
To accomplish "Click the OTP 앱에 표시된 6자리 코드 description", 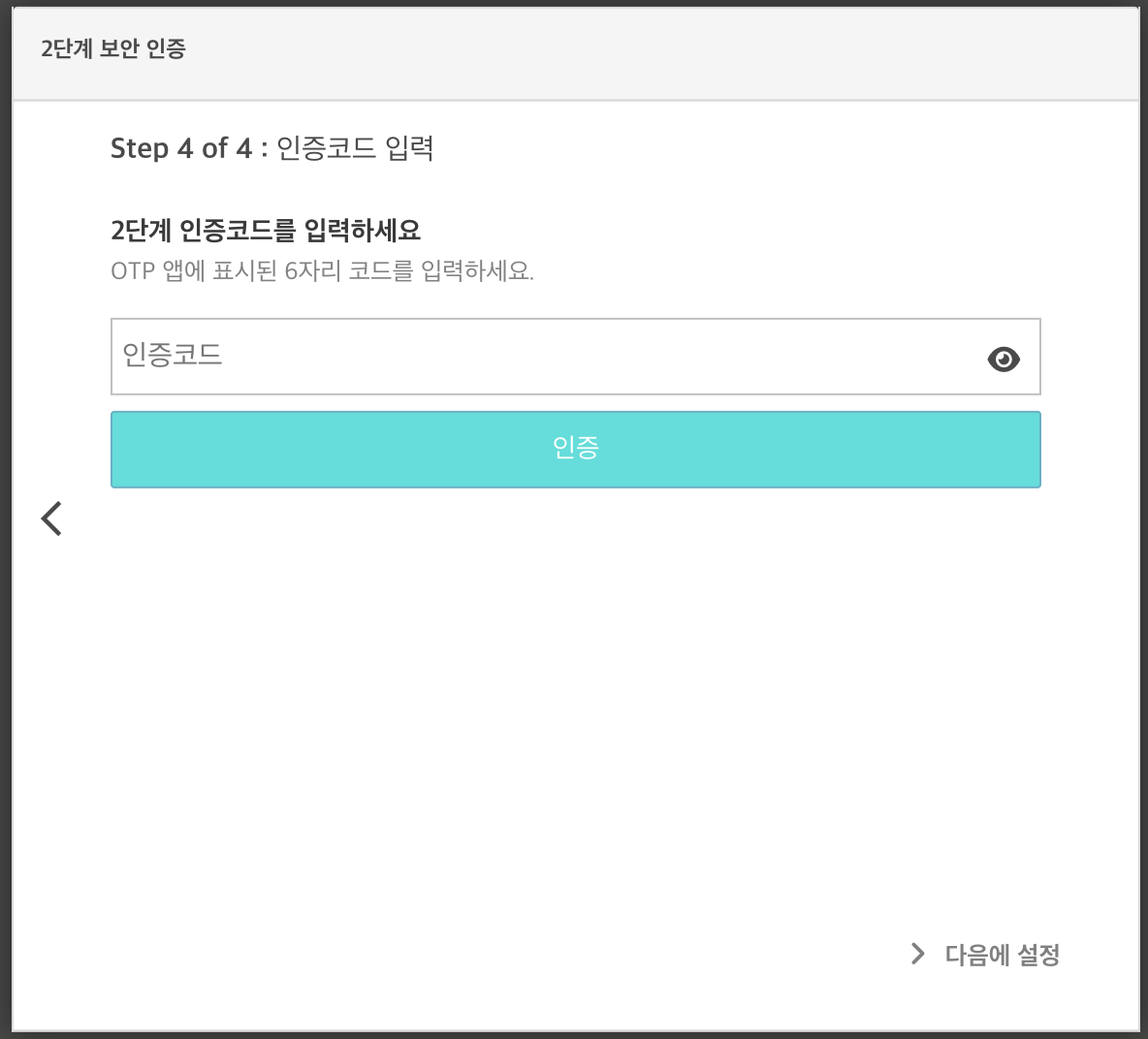I will pyautogui.click(x=322, y=270).
